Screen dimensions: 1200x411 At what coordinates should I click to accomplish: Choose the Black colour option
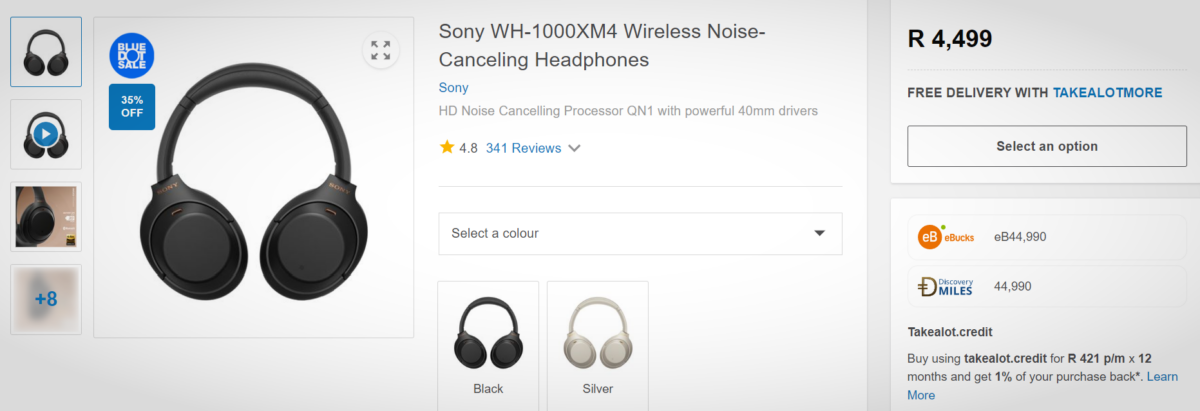(488, 345)
